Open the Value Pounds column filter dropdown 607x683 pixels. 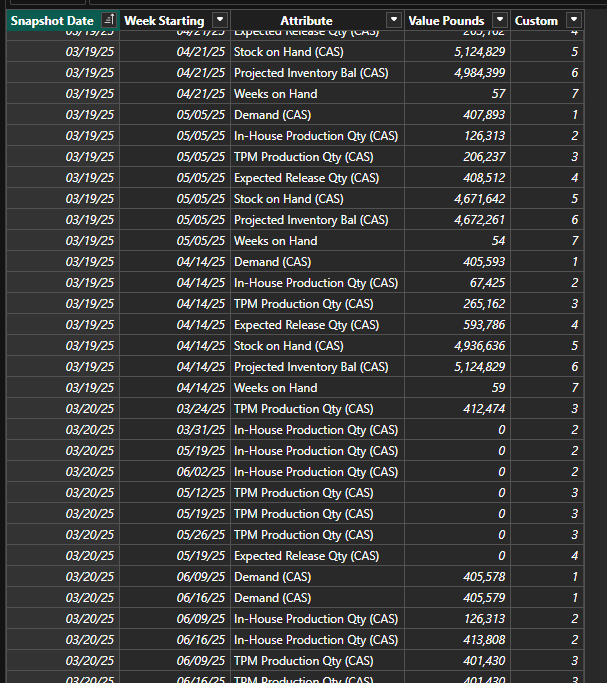coord(499,20)
